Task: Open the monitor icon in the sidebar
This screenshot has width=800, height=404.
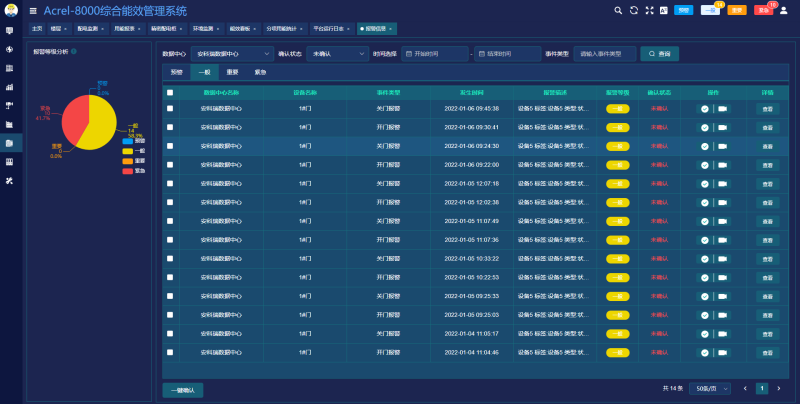Action: 9,31
